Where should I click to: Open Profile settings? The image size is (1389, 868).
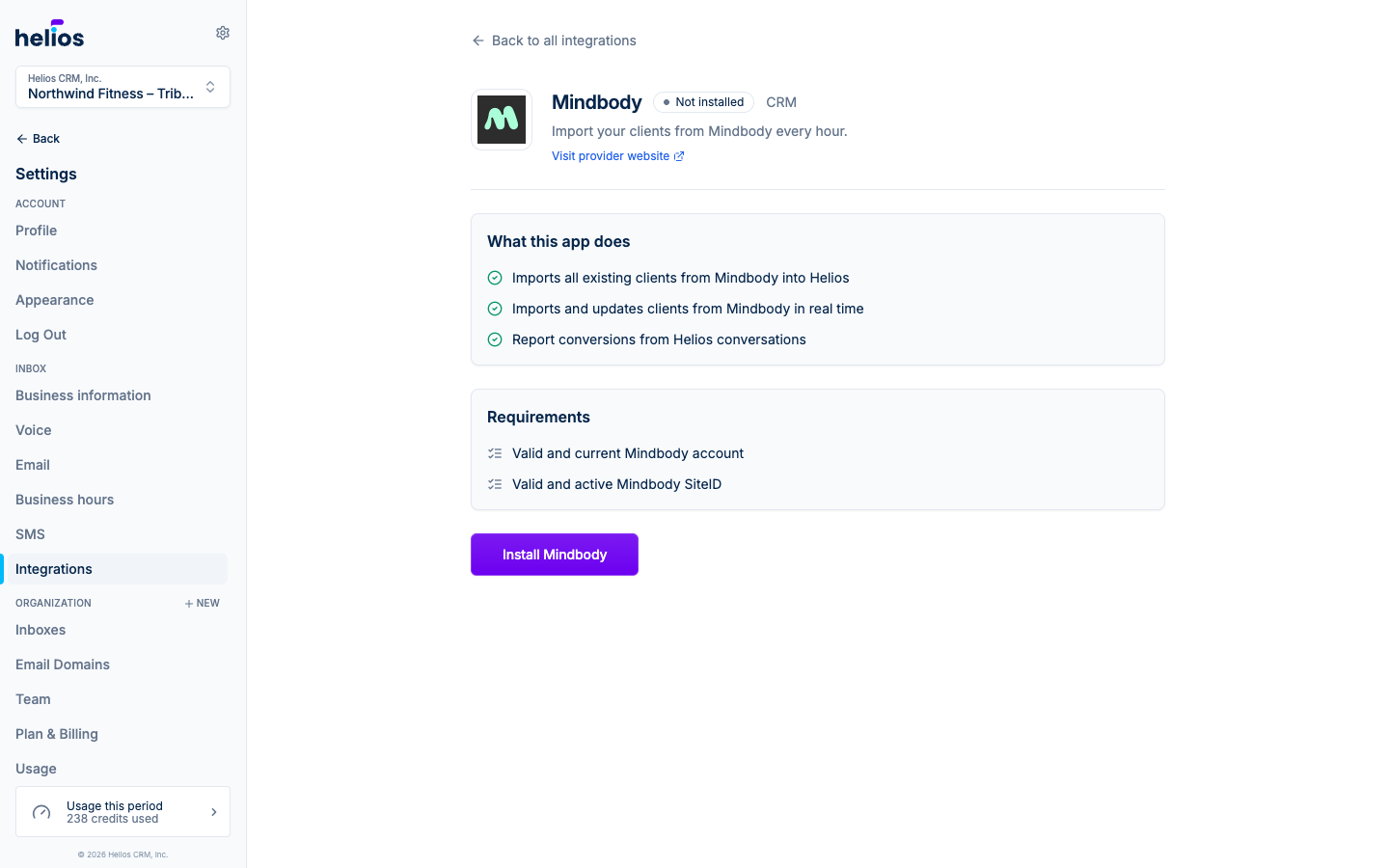(36, 231)
